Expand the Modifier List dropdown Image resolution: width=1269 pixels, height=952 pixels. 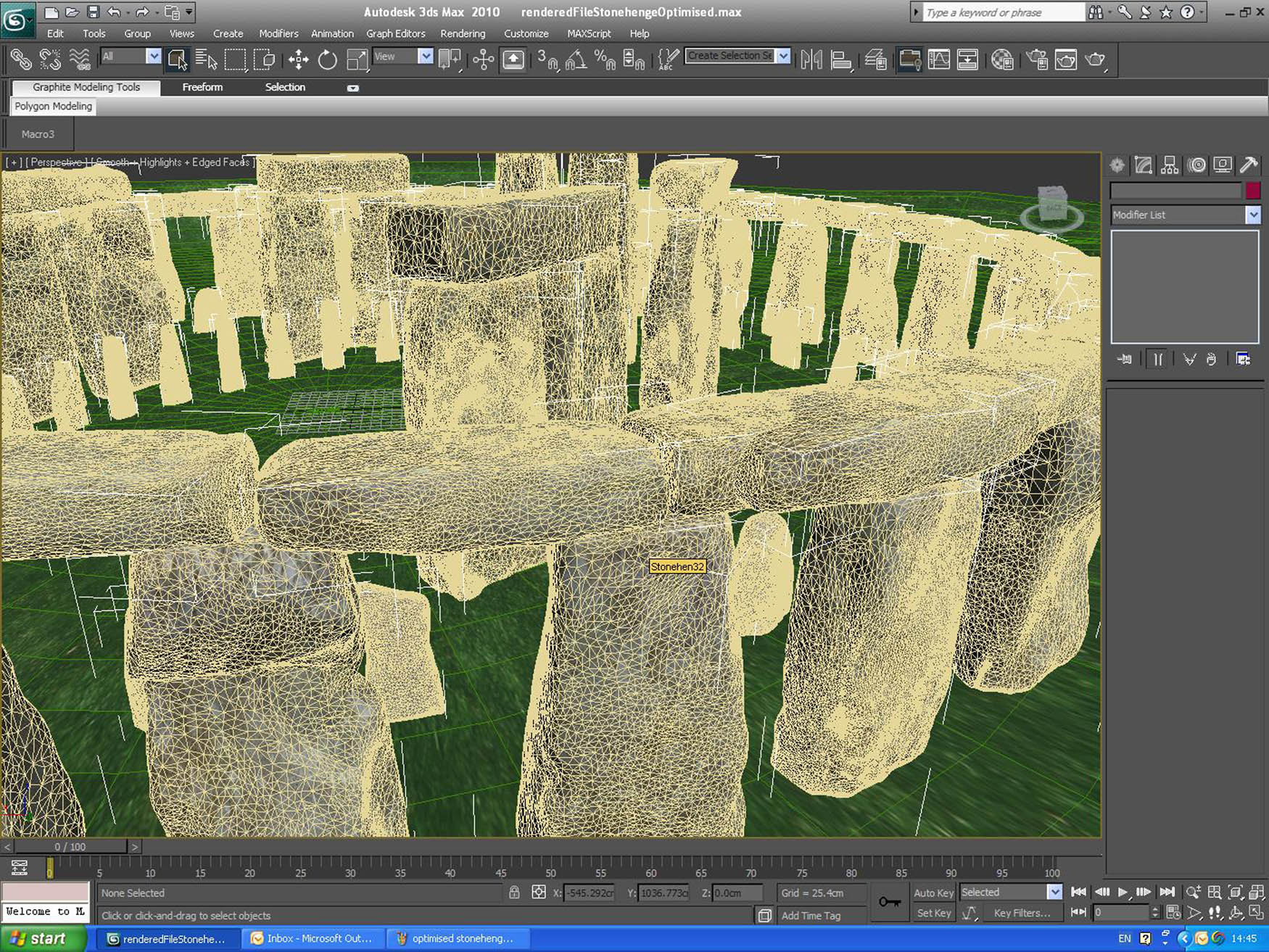[x=1252, y=215]
